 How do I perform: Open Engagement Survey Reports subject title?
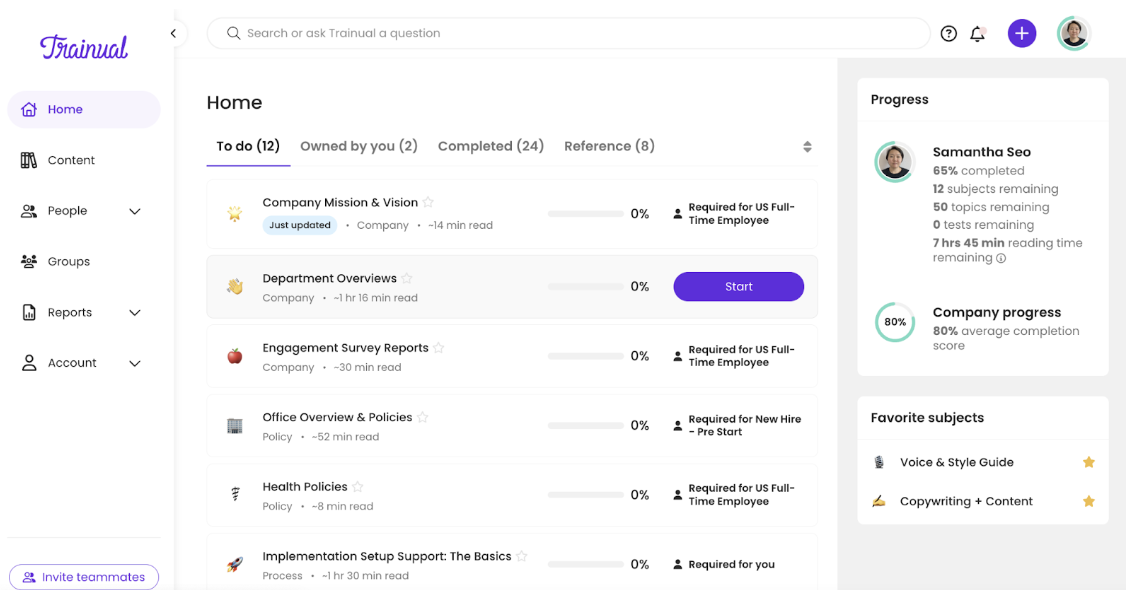tap(345, 348)
